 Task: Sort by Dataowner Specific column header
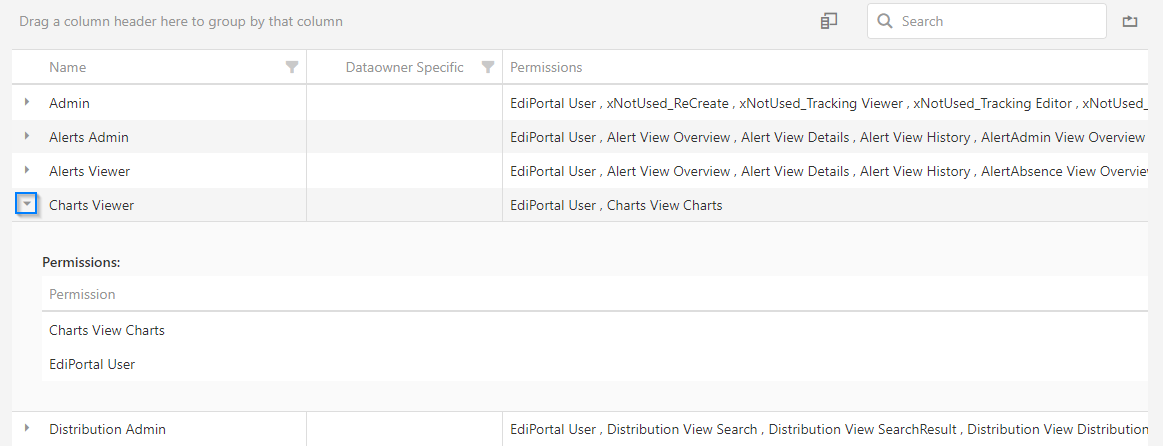pos(404,67)
